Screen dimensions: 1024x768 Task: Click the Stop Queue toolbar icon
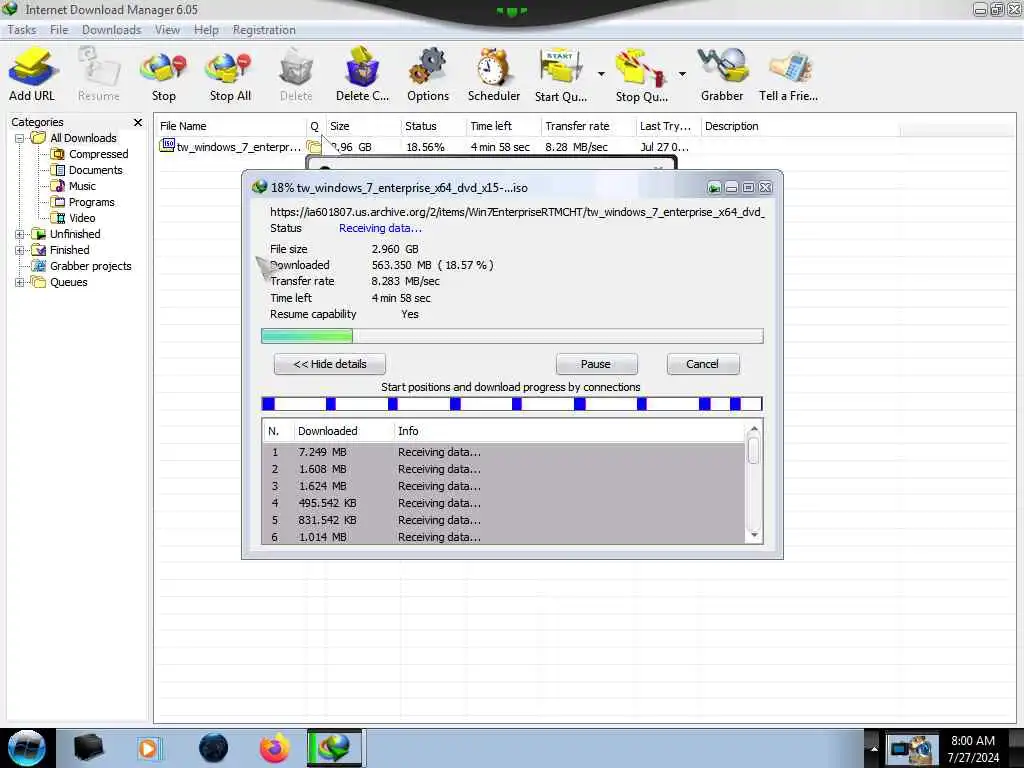[642, 74]
